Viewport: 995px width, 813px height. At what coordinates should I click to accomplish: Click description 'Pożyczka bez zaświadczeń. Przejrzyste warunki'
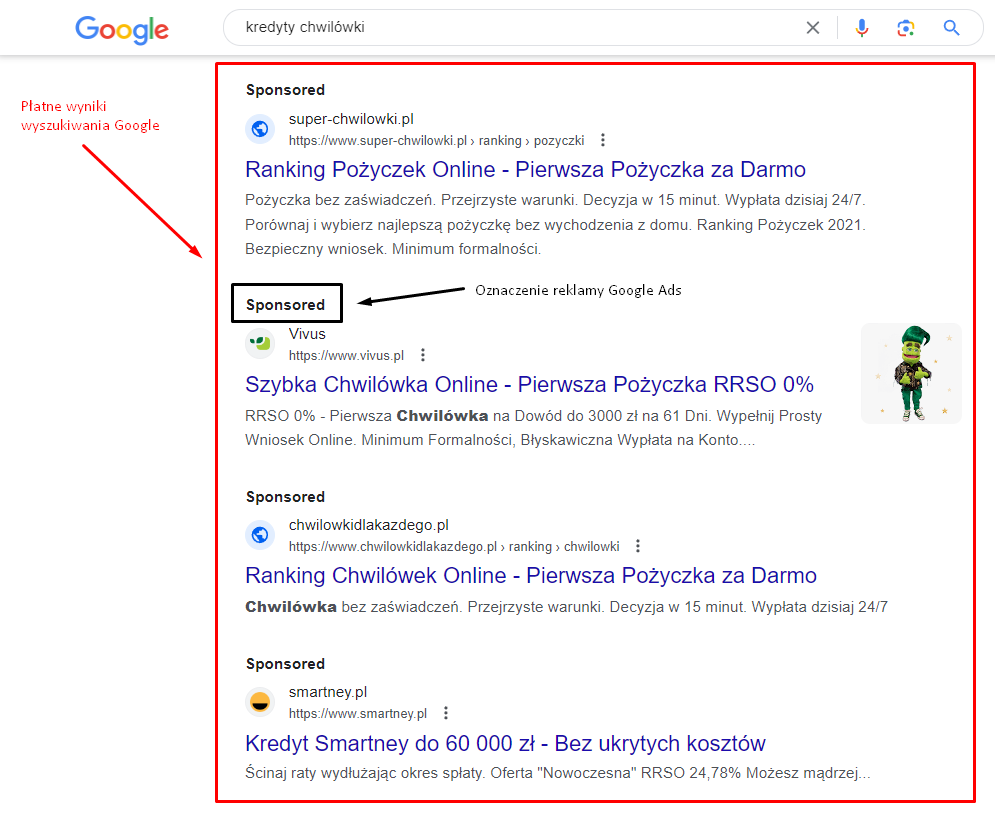pyautogui.click(x=555, y=224)
